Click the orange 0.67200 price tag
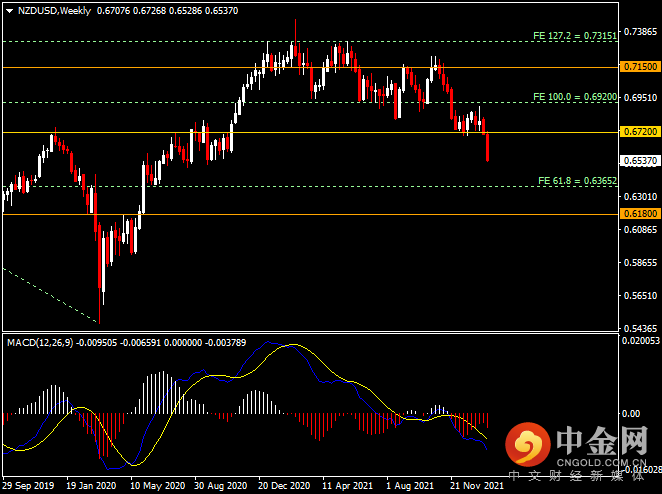Viewport: 662px width, 494px height. [638, 132]
